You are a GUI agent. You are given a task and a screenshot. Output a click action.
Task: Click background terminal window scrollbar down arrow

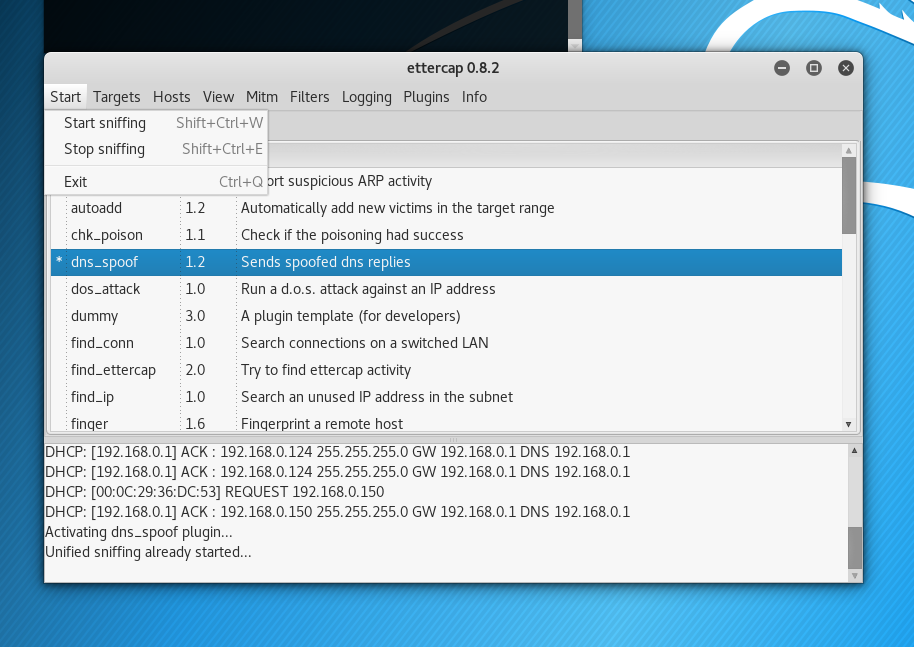tap(575, 45)
